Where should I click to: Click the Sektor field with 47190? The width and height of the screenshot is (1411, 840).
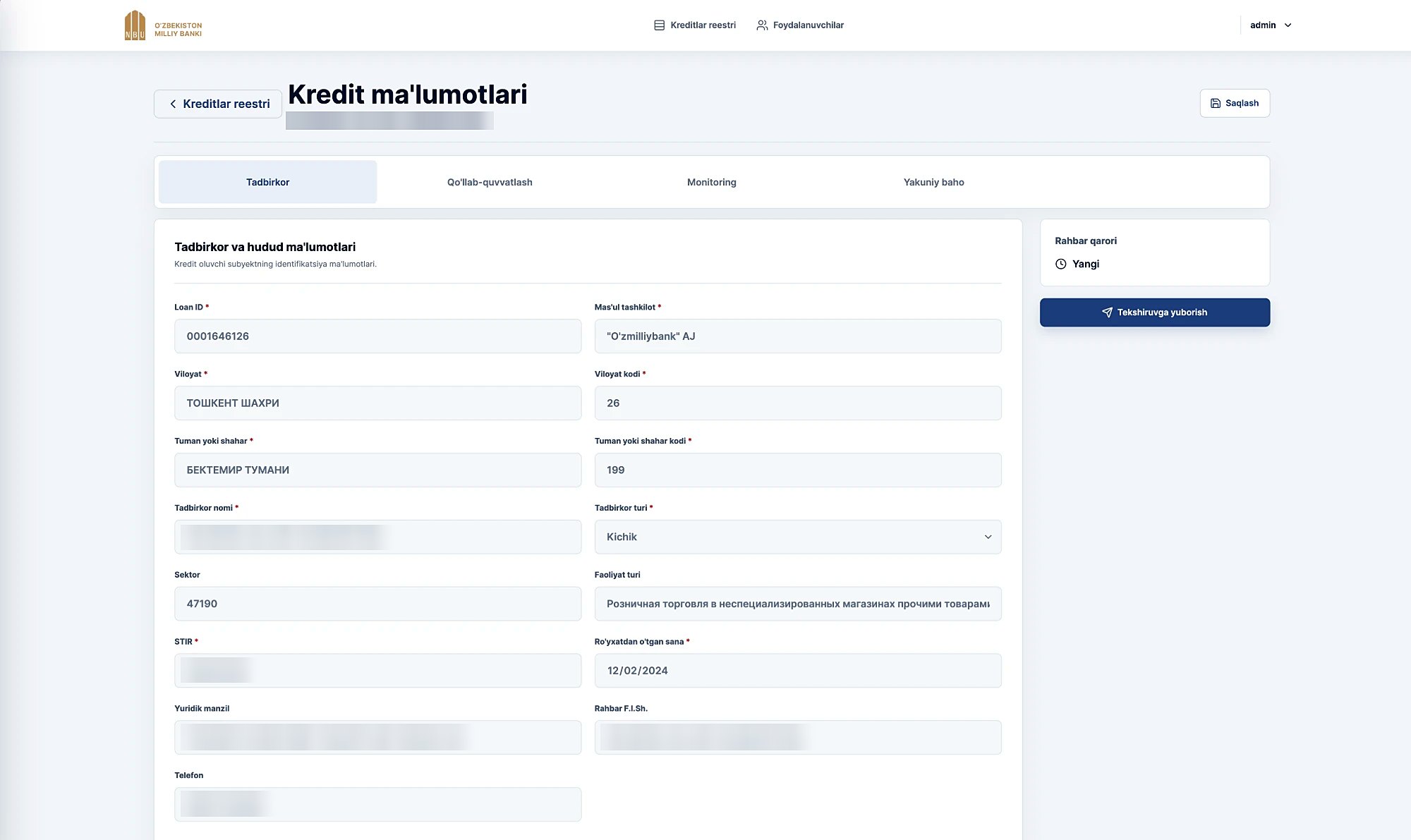[x=377, y=604]
